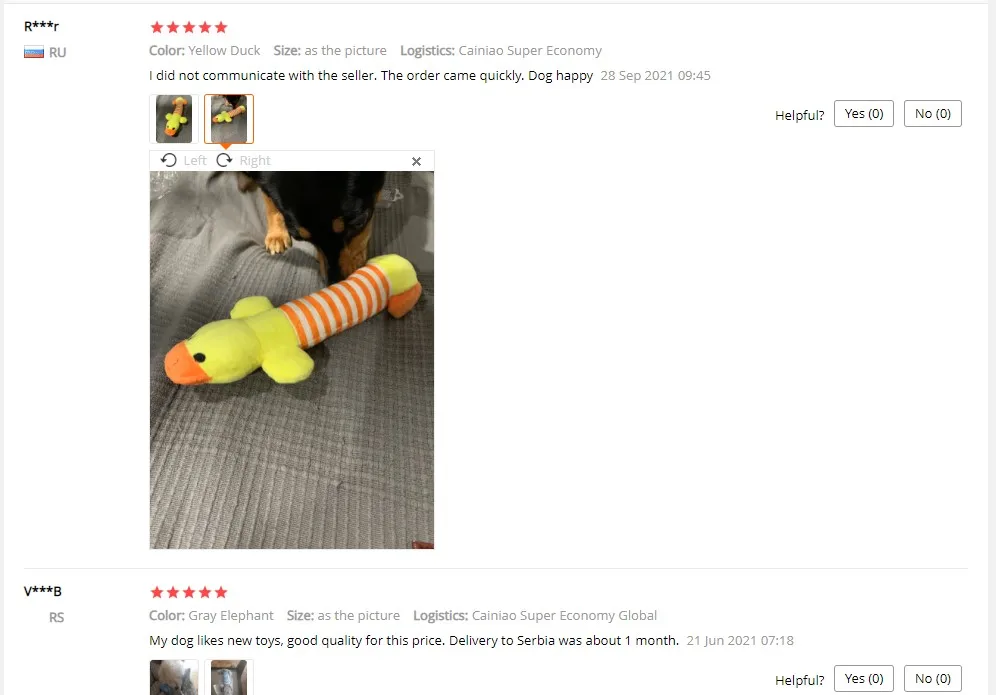Open V***B's second review photo thumbnail
Viewport: 996px width, 695px height.
[x=229, y=677]
